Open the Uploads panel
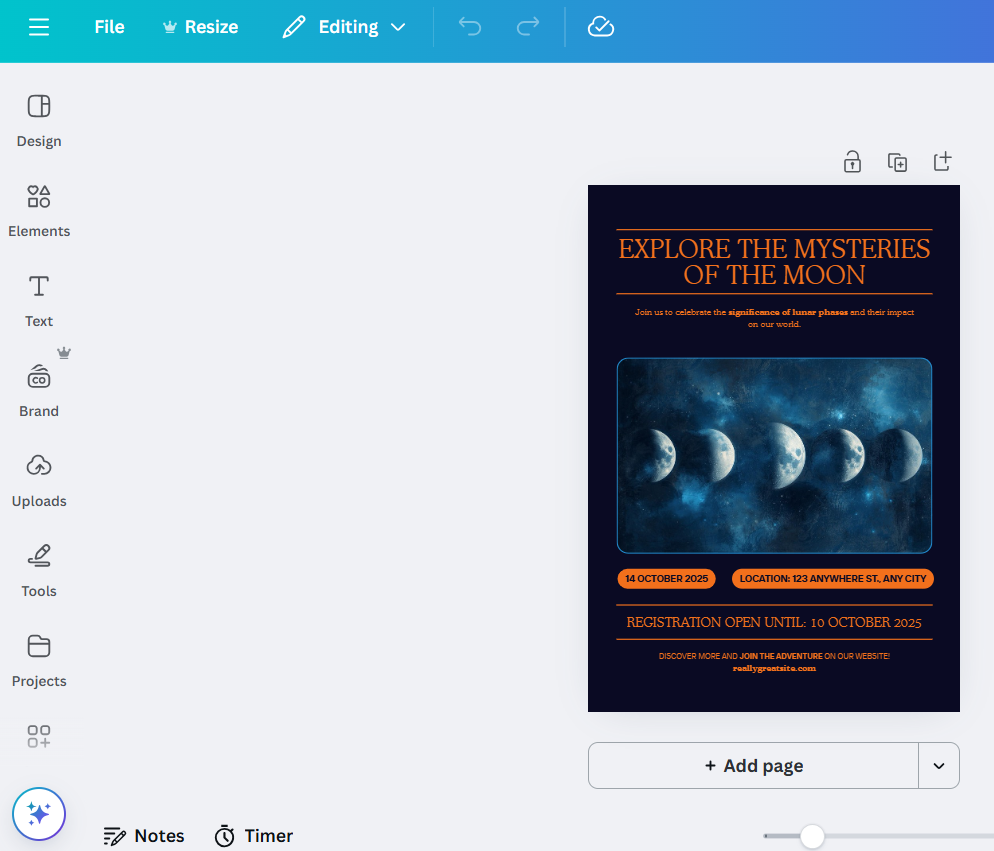The image size is (994, 851). 39,480
